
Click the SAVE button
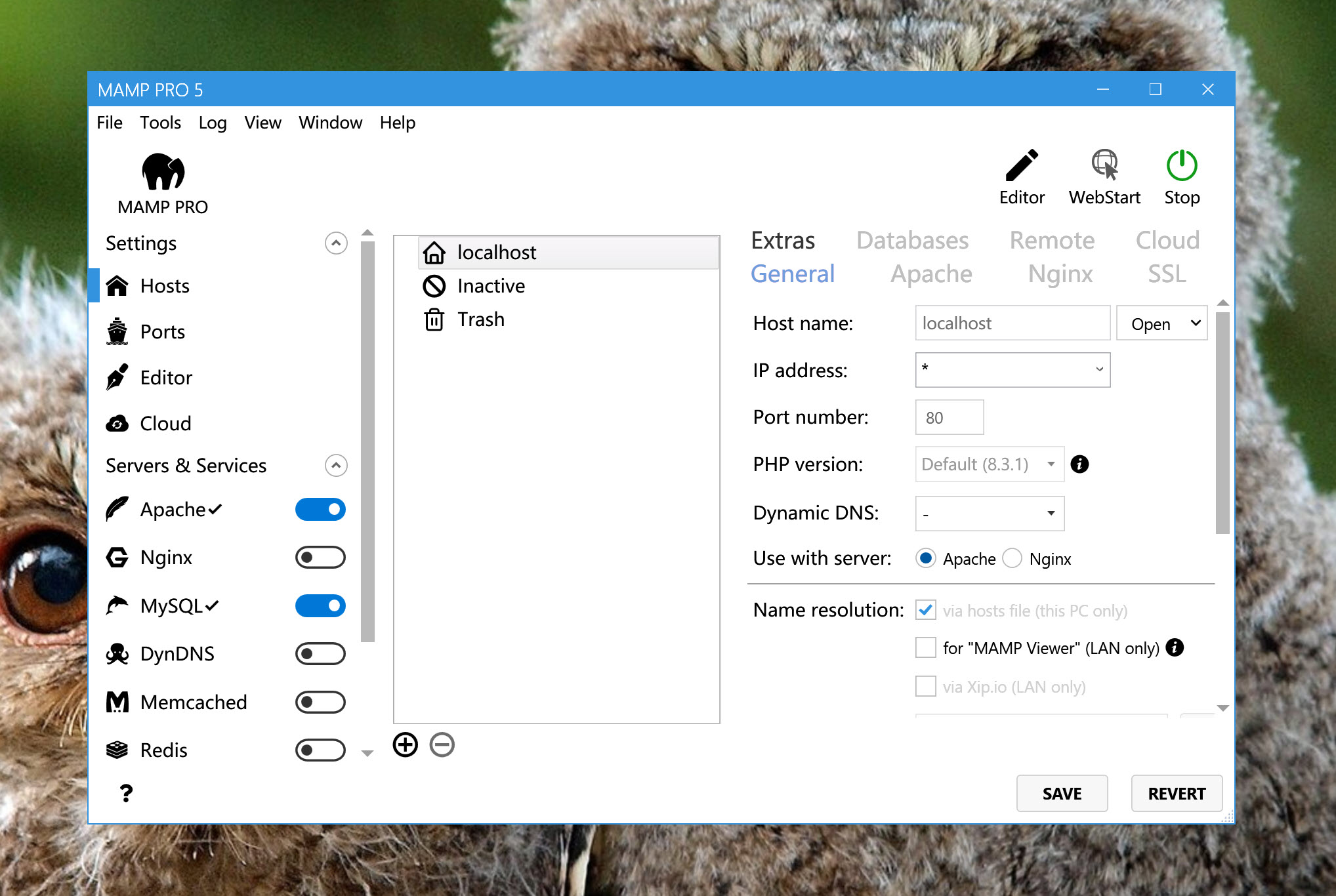point(1062,794)
